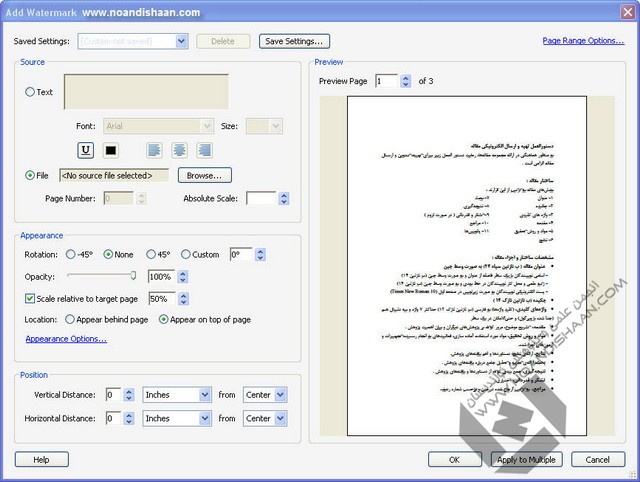Screen dimensions: 640x482
Task: Select the 45° rotation radio button
Action: click(x=151, y=254)
